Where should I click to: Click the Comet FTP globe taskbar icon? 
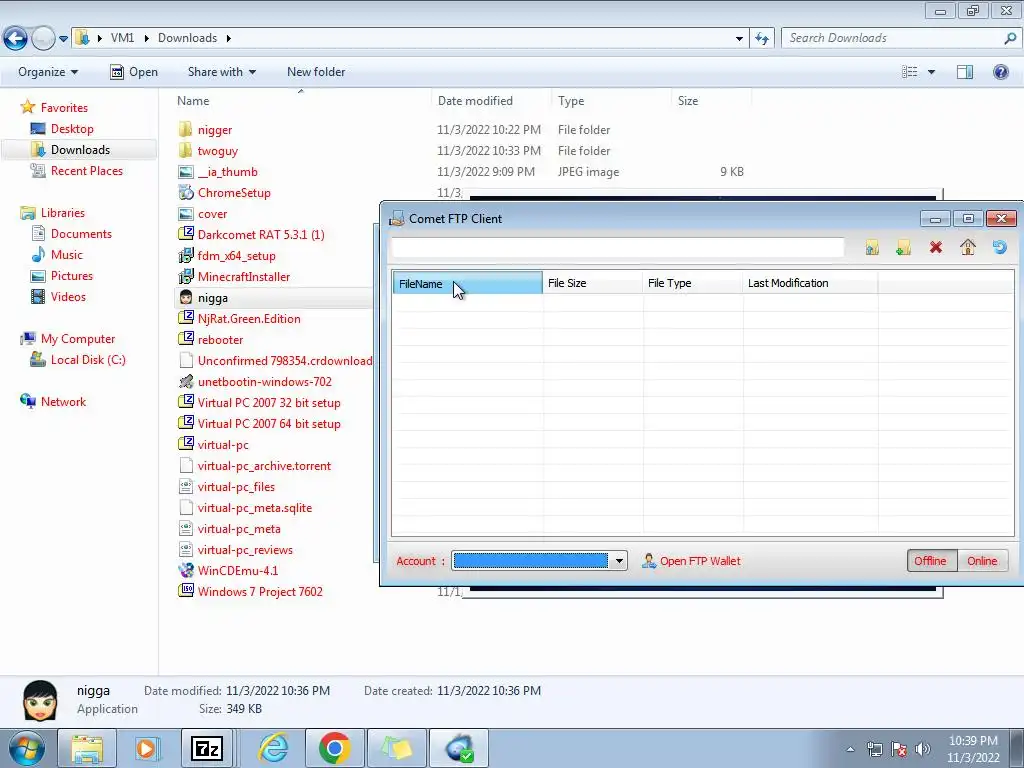point(459,748)
